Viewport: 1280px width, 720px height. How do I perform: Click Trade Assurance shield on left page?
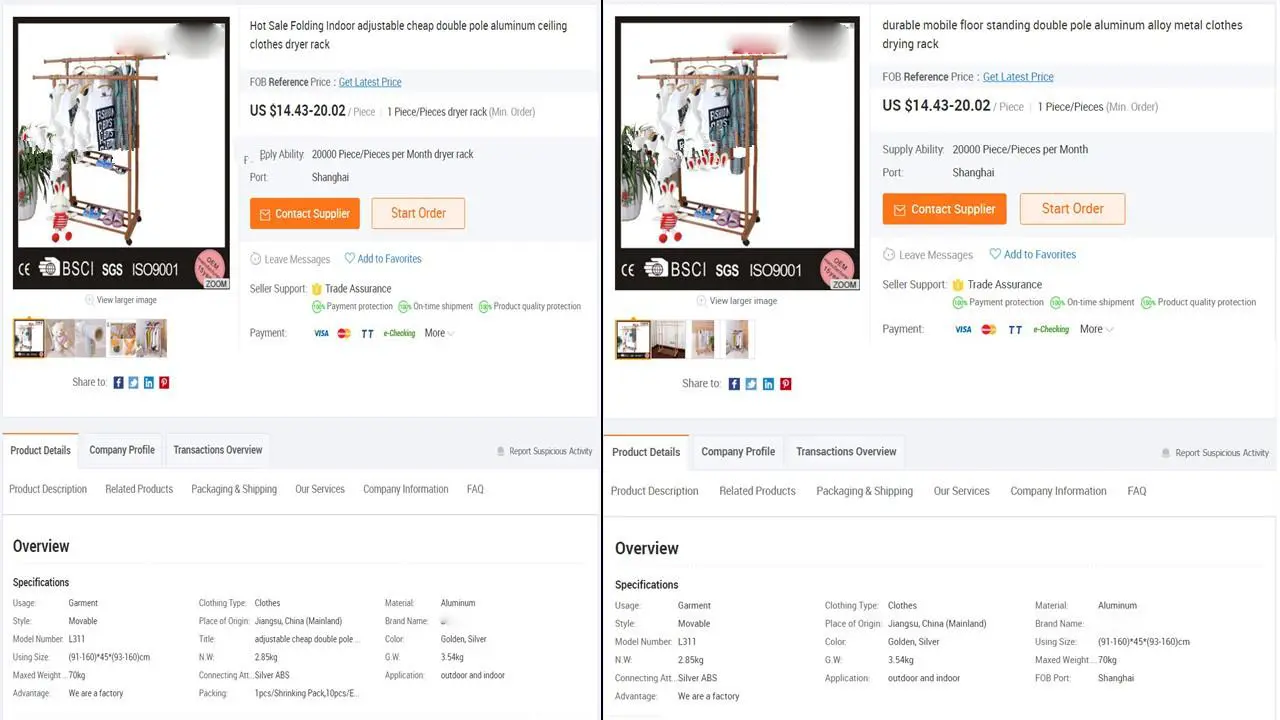317,289
